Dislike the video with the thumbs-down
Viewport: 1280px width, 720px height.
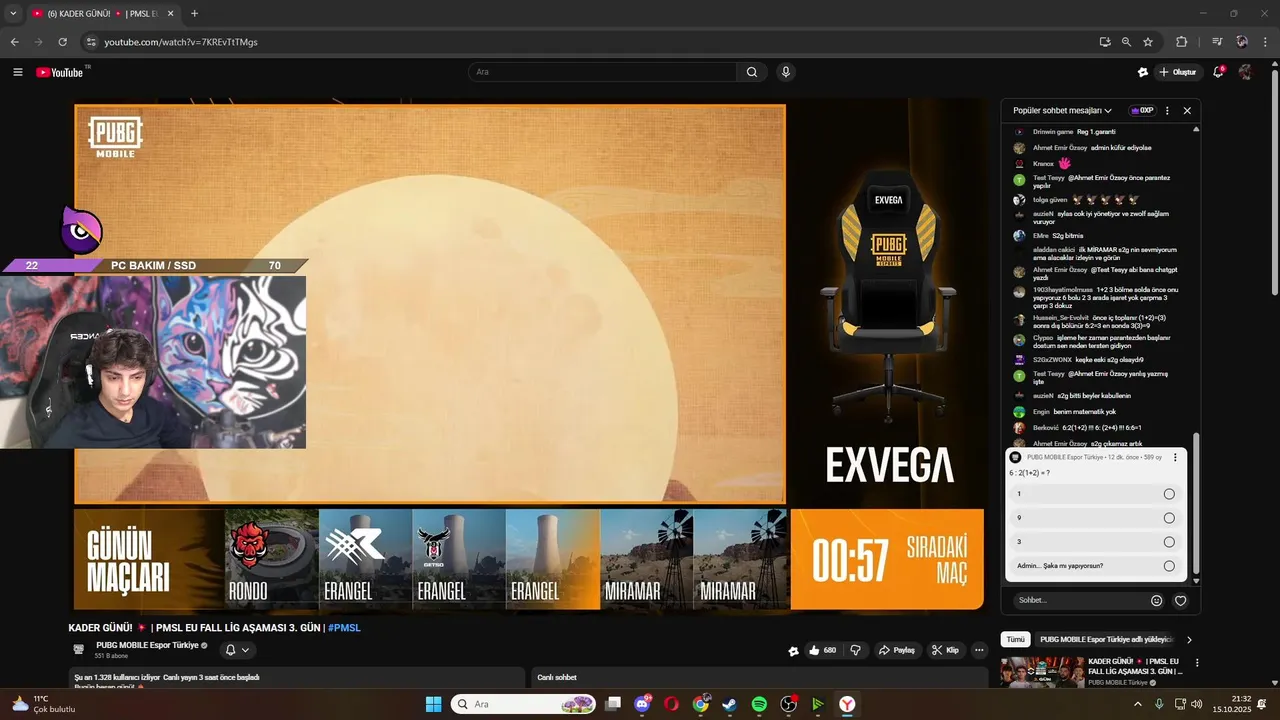[856, 650]
